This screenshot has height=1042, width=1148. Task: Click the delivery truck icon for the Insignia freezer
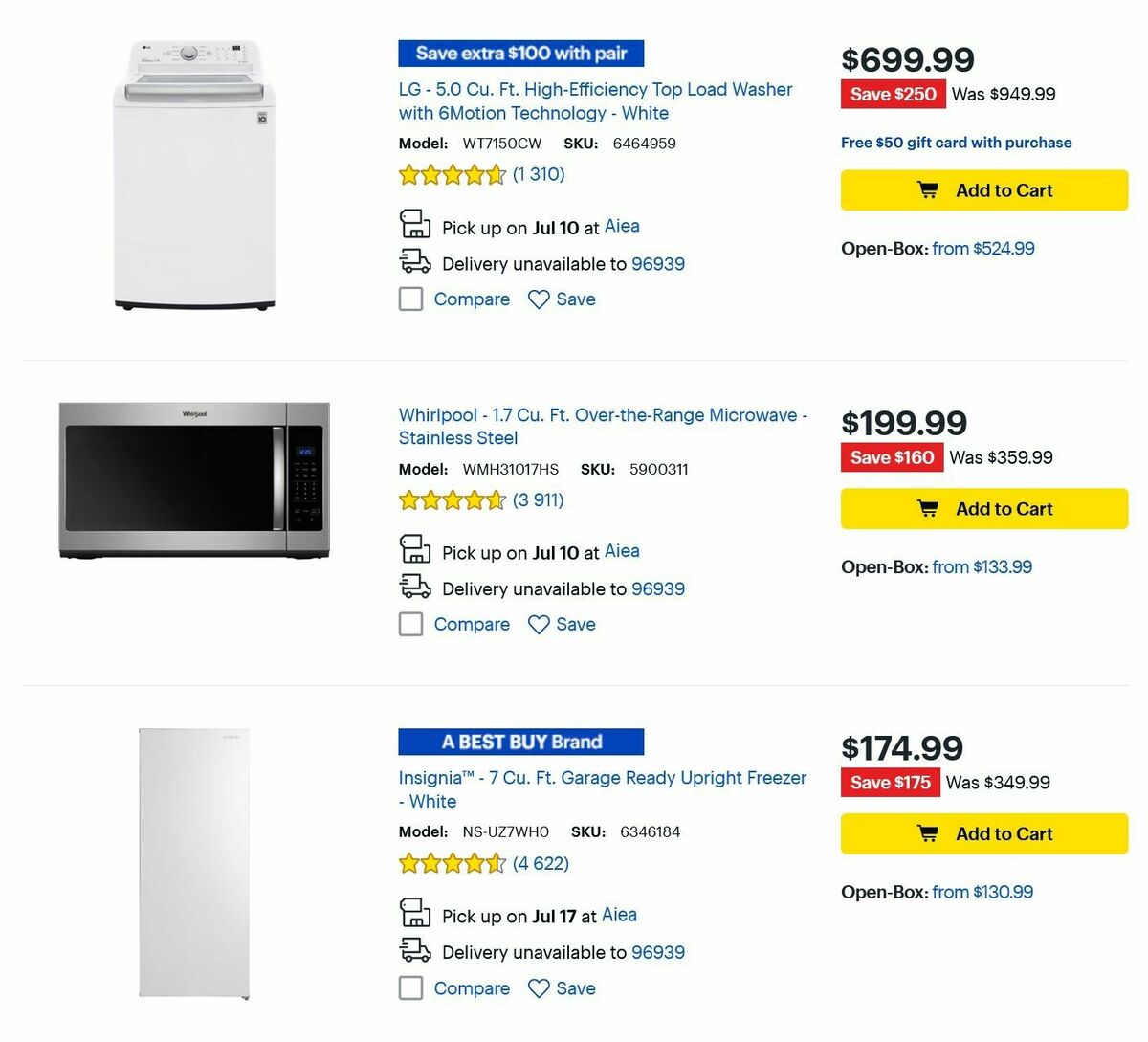414,949
